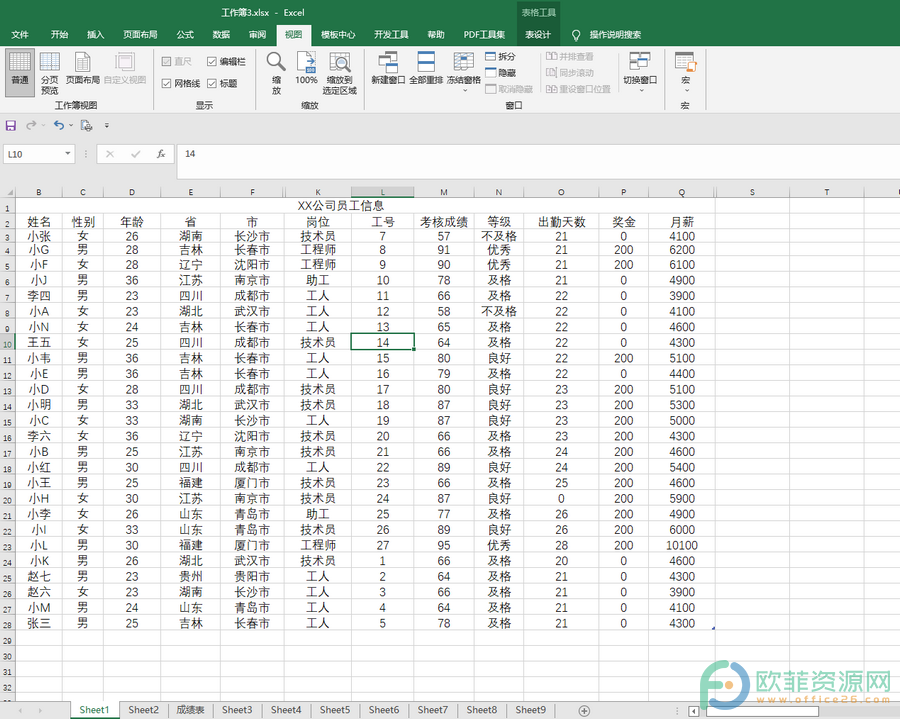
Task: Open a New Window (新建窗口)
Action: click(388, 68)
